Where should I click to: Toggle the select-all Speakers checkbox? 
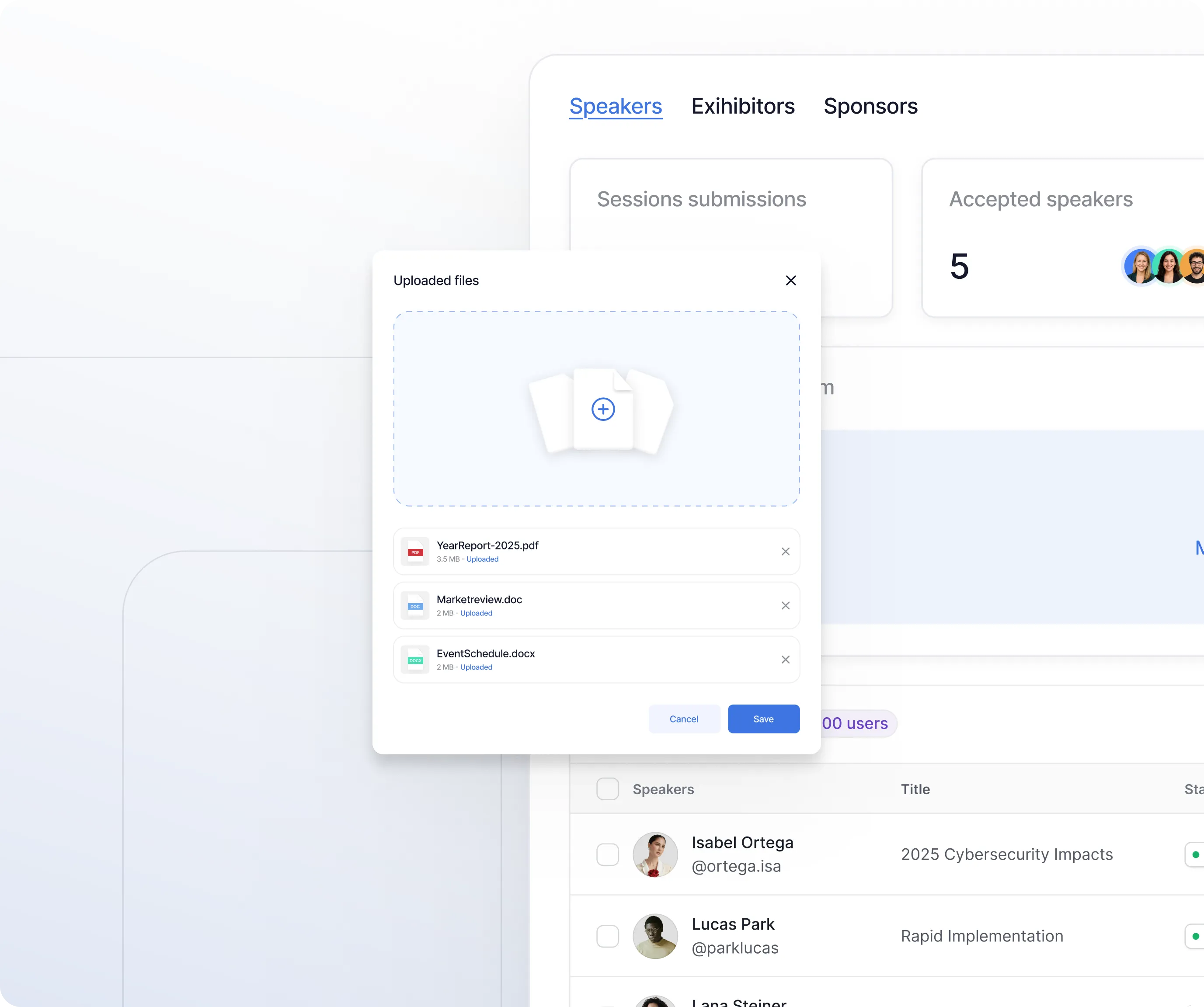pos(607,788)
